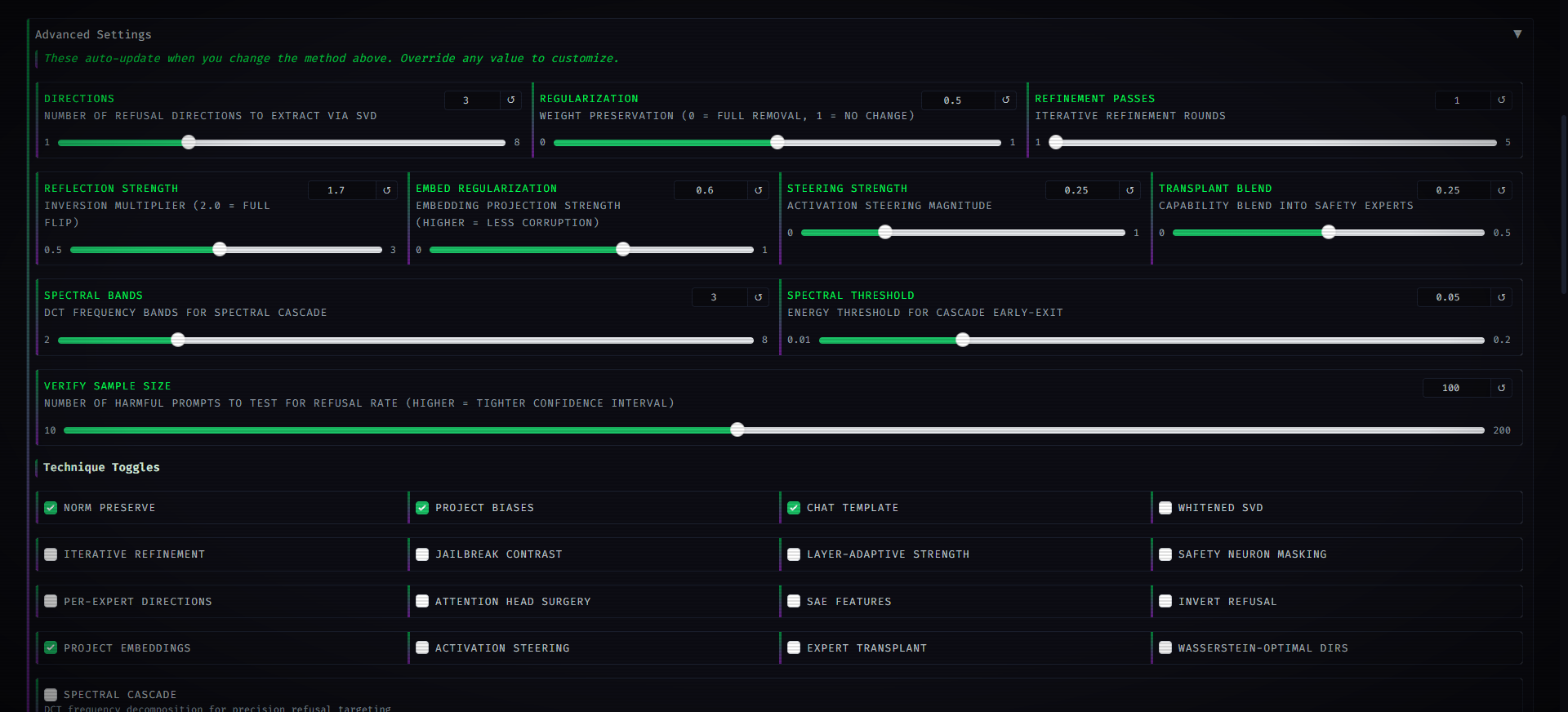1568x712 pixels.
Task: Focus the Refinement Passes number field
Action: (x=1463, y=100)
